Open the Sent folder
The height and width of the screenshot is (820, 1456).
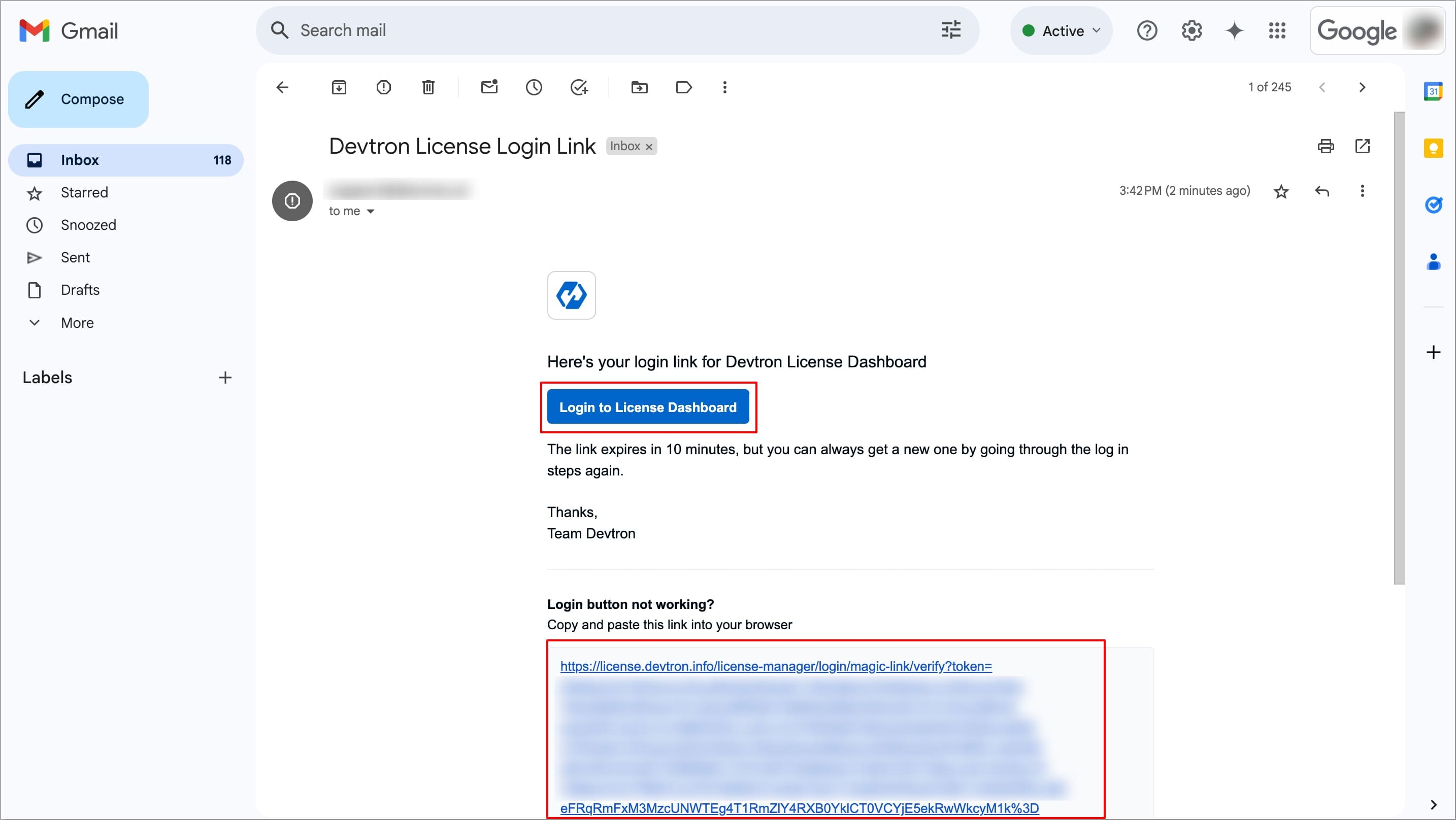click(x=75, y=257)
